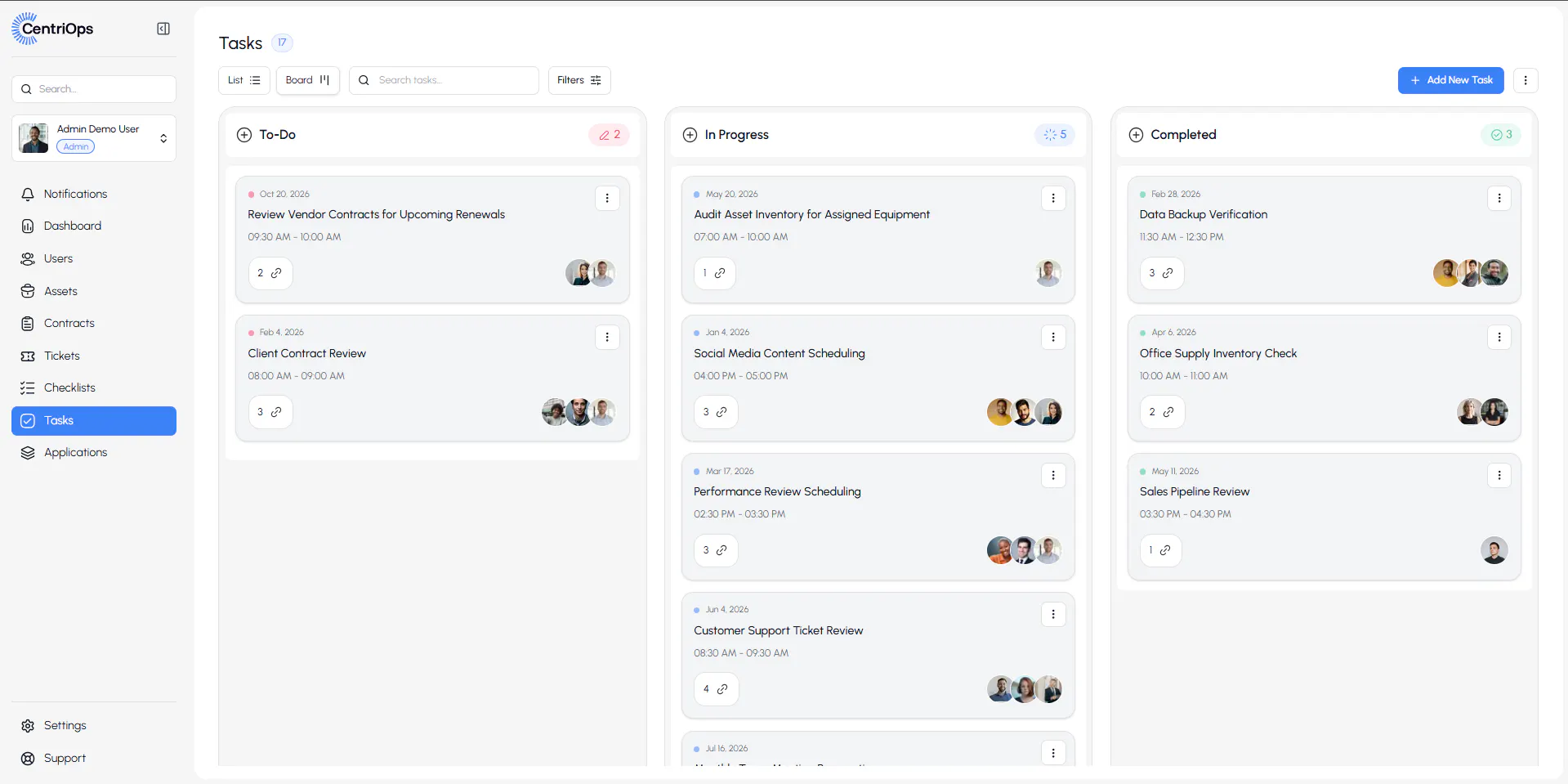View attachment link on Sales Pipeline Review

1161,550
